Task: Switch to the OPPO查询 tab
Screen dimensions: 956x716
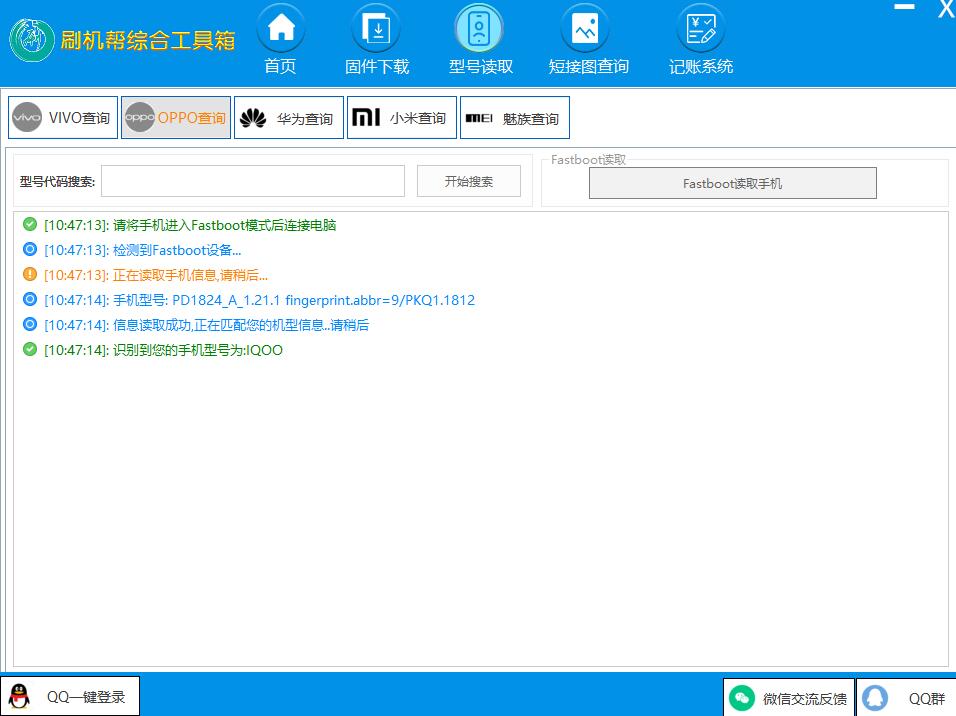Action: coord(176,118)
